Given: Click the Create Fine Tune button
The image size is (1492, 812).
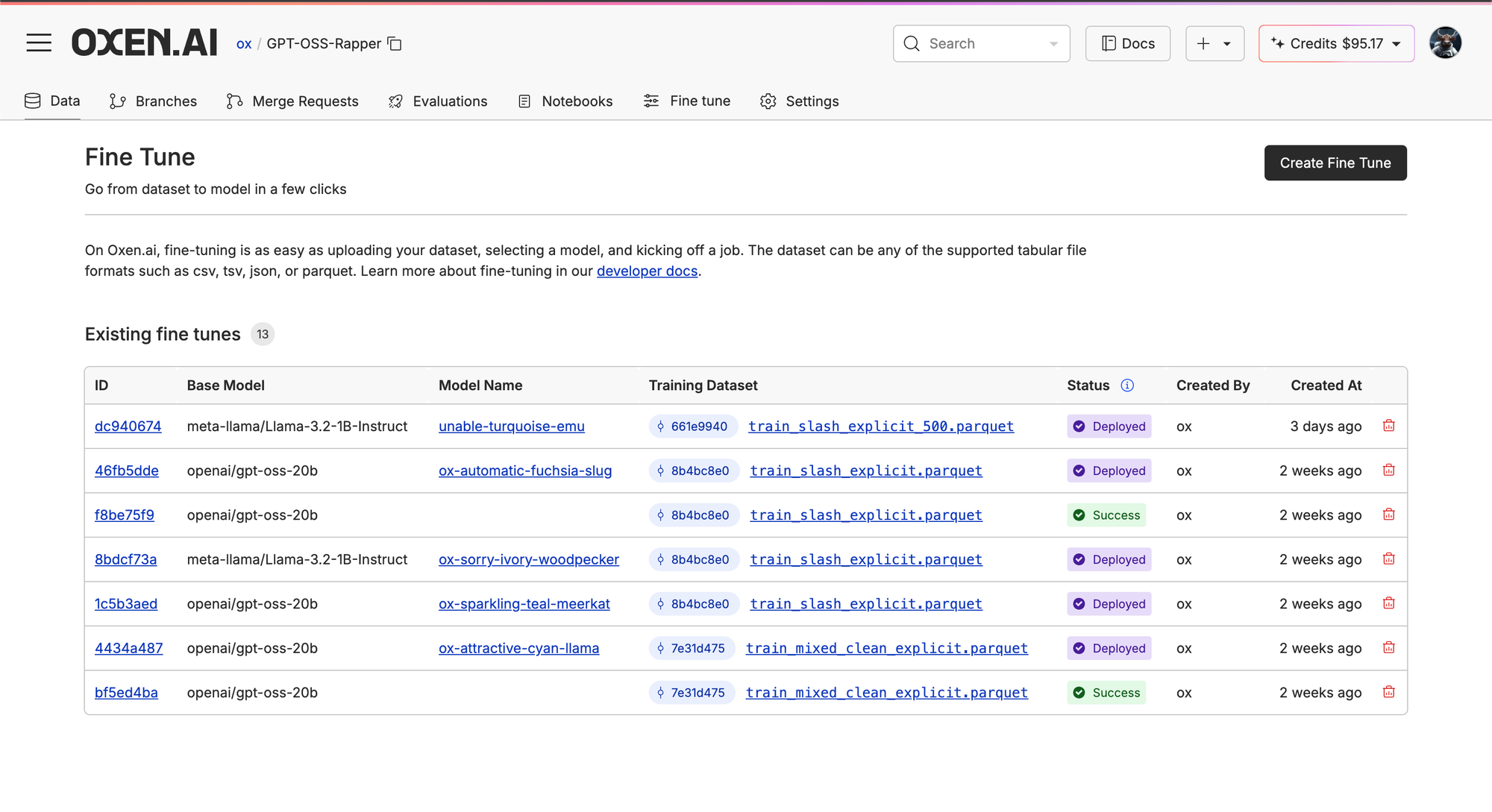Looking at the screenshot, I should 1335,163.
